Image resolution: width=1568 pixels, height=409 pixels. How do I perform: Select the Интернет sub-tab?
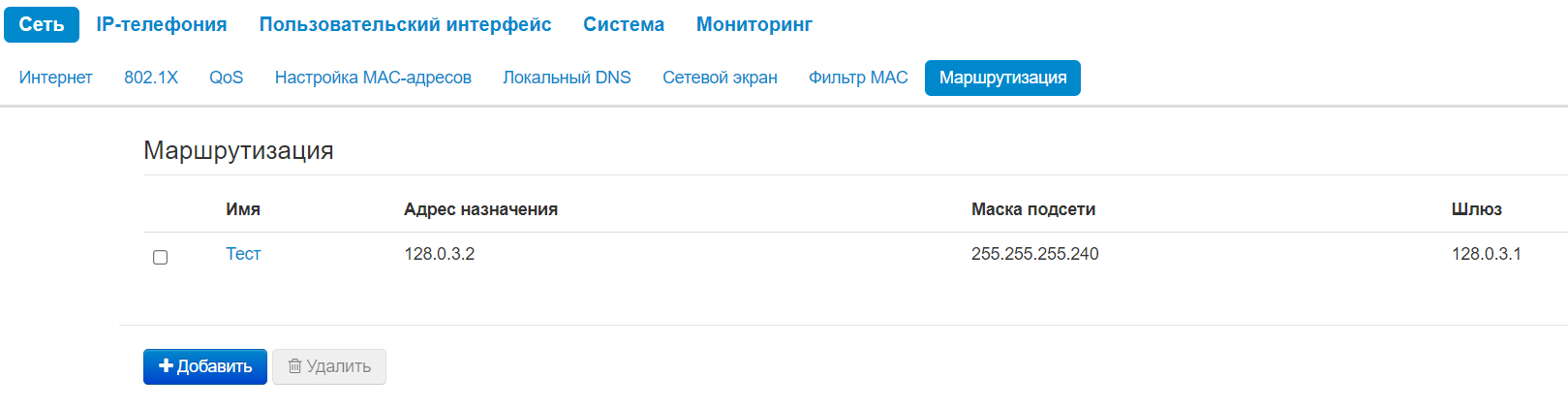[56, 78]
